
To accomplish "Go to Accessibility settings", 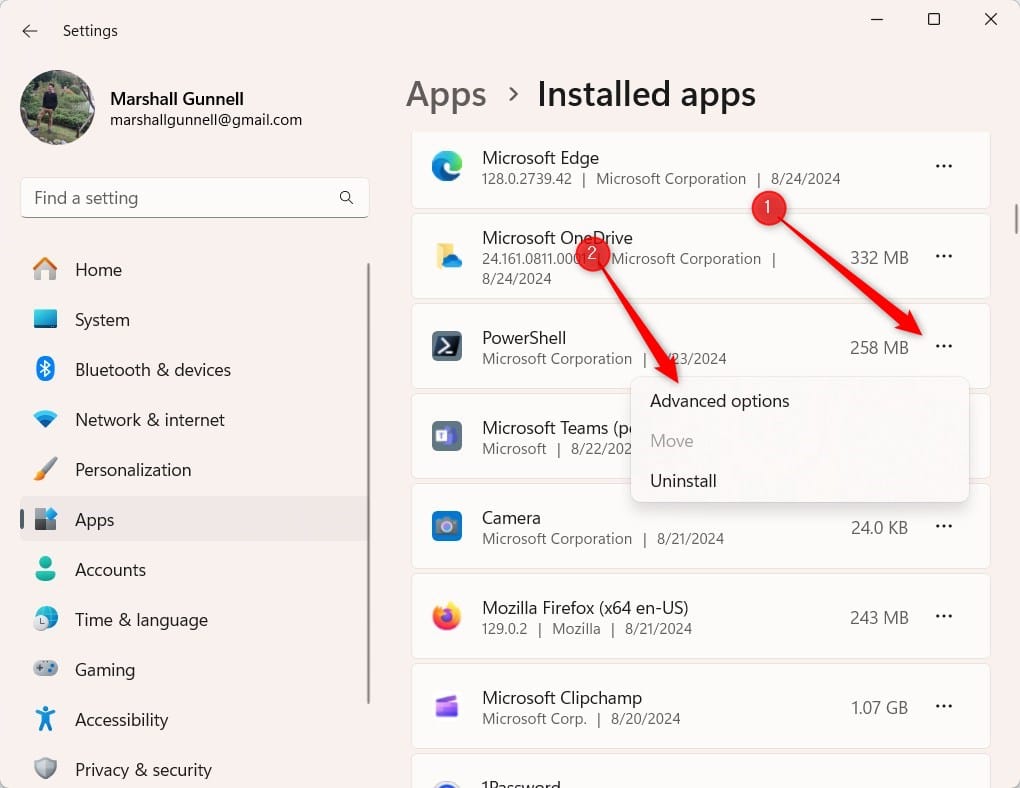I will [x=121, y=720].
